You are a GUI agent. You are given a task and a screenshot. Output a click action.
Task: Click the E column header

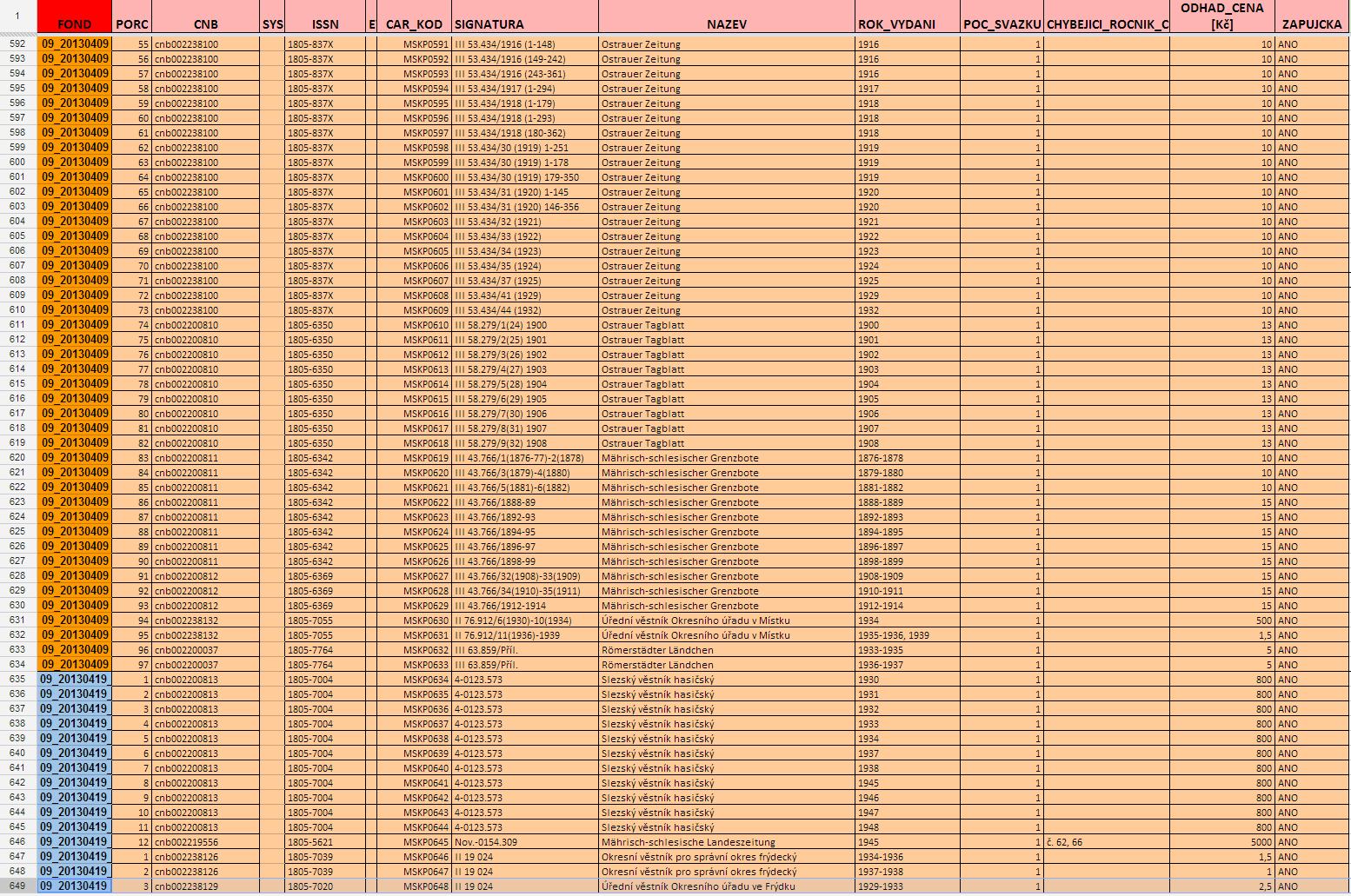[372, 17]
